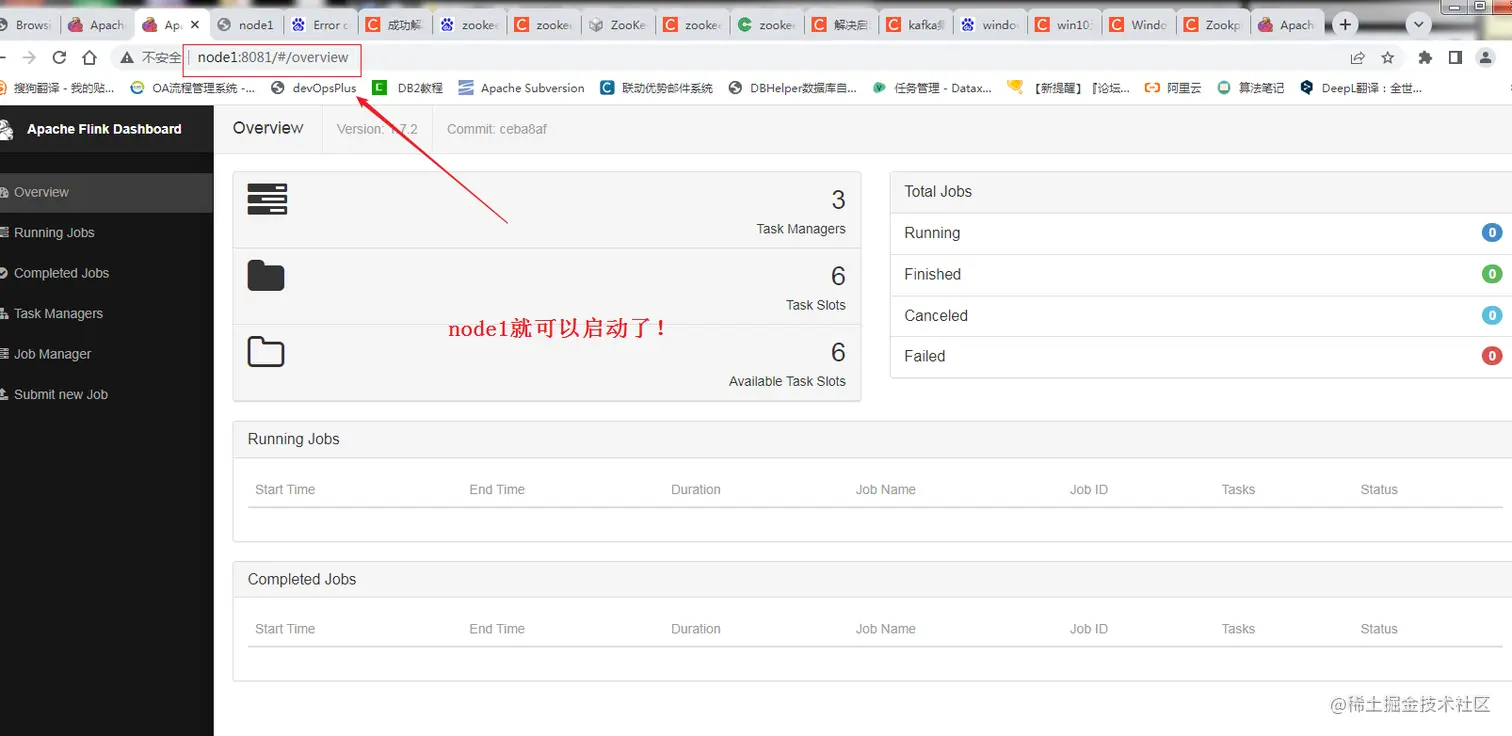This screenshot has width=1512, height=736.
Task: Click the 任务管理 - Datax bookmark icon
Action: coord(879,88)
